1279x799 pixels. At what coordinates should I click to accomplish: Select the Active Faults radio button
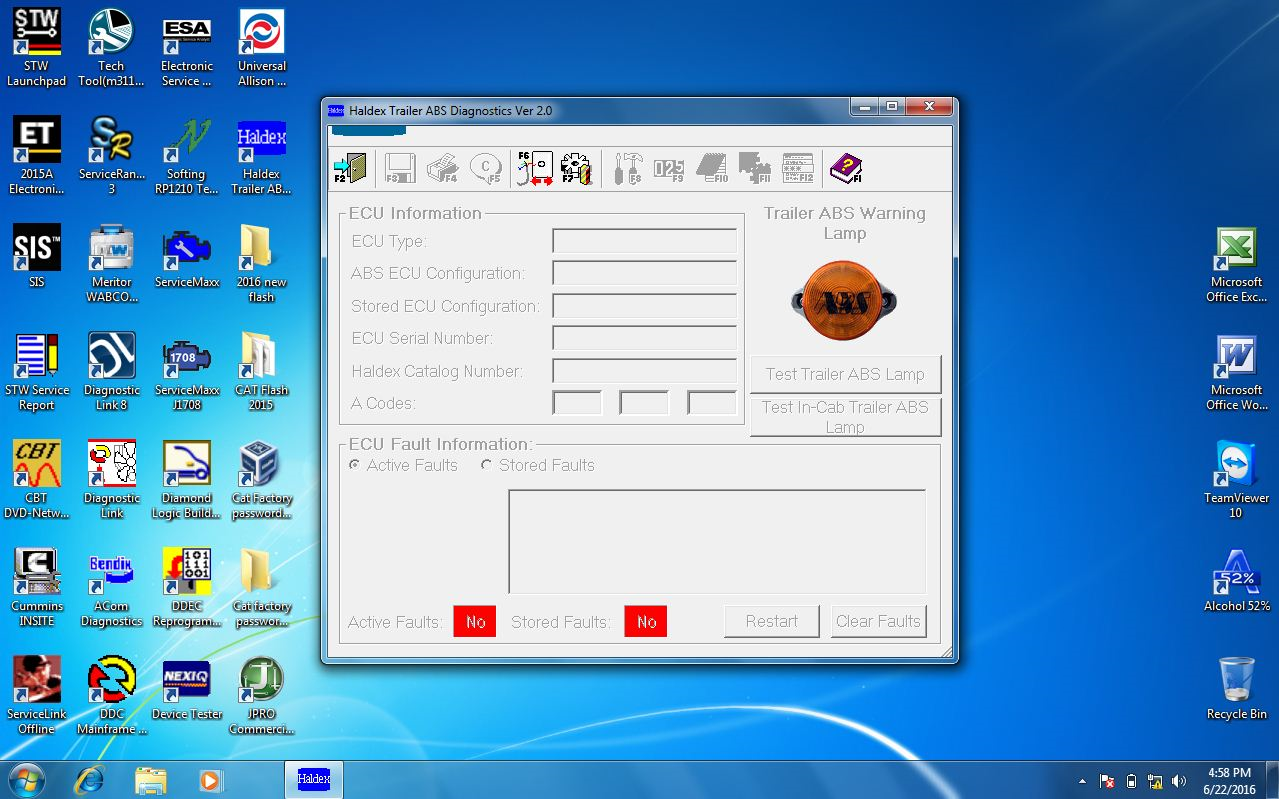[353, 465]
